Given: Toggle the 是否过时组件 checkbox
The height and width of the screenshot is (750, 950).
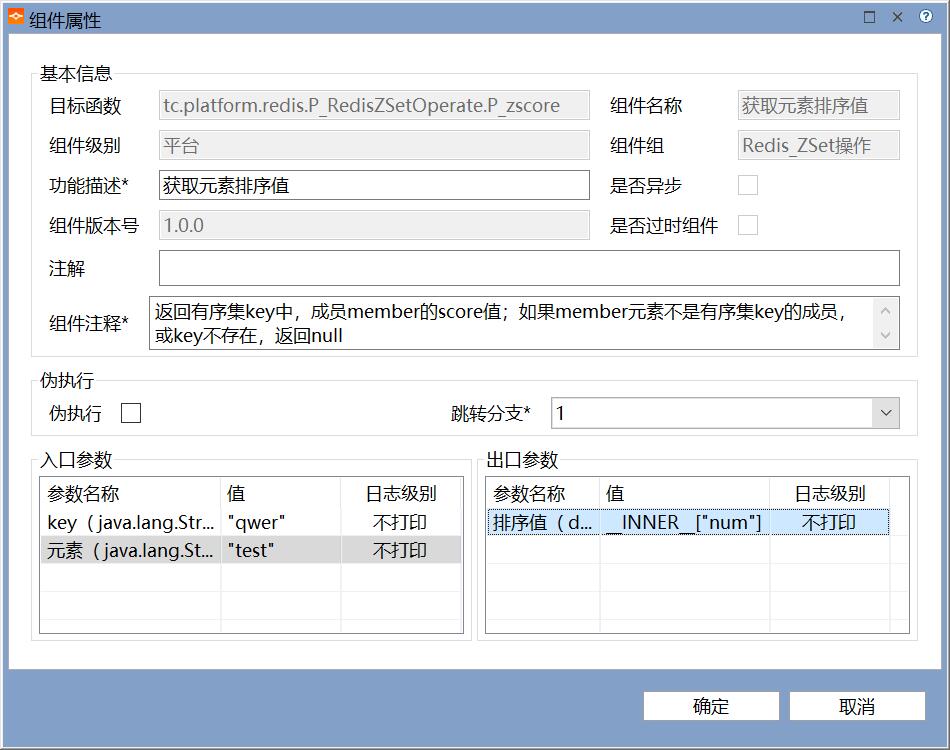Looking at the screenshot, I should point(748,225).
